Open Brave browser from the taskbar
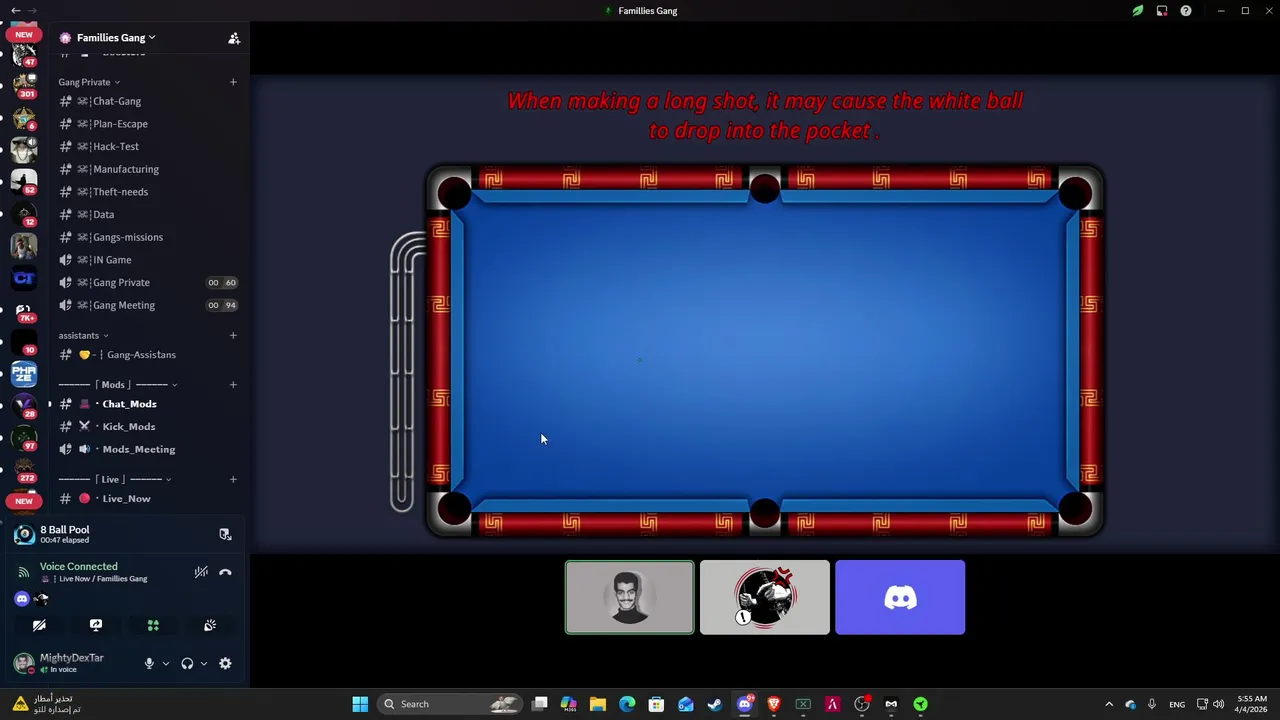1280x720 pixels. (773, 704)
